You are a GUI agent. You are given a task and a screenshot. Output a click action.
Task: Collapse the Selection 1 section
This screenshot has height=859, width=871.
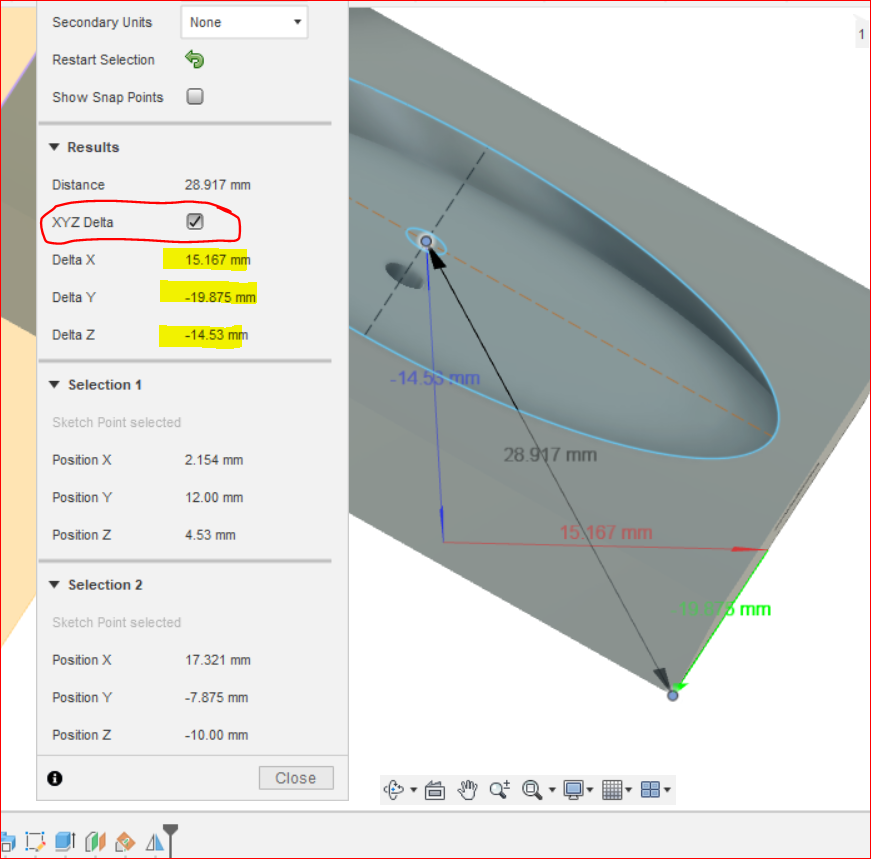tap(54, 384)
